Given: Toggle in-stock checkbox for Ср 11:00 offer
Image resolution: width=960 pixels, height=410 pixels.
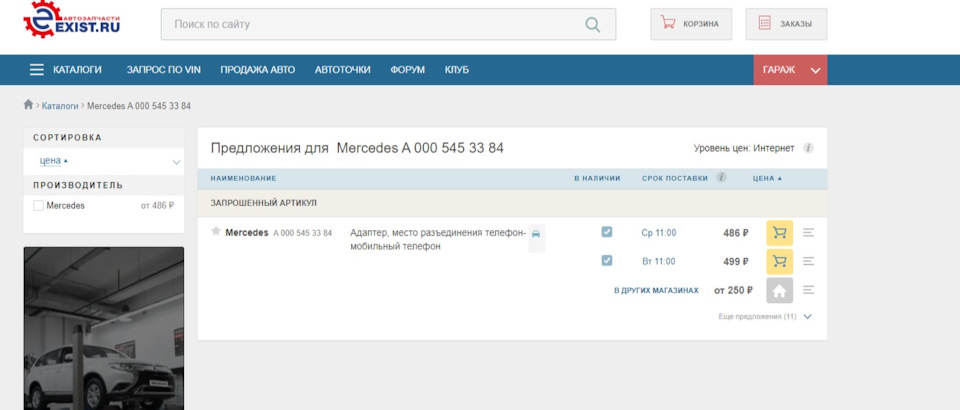Looking at the screenshot, I should [607, 232].
